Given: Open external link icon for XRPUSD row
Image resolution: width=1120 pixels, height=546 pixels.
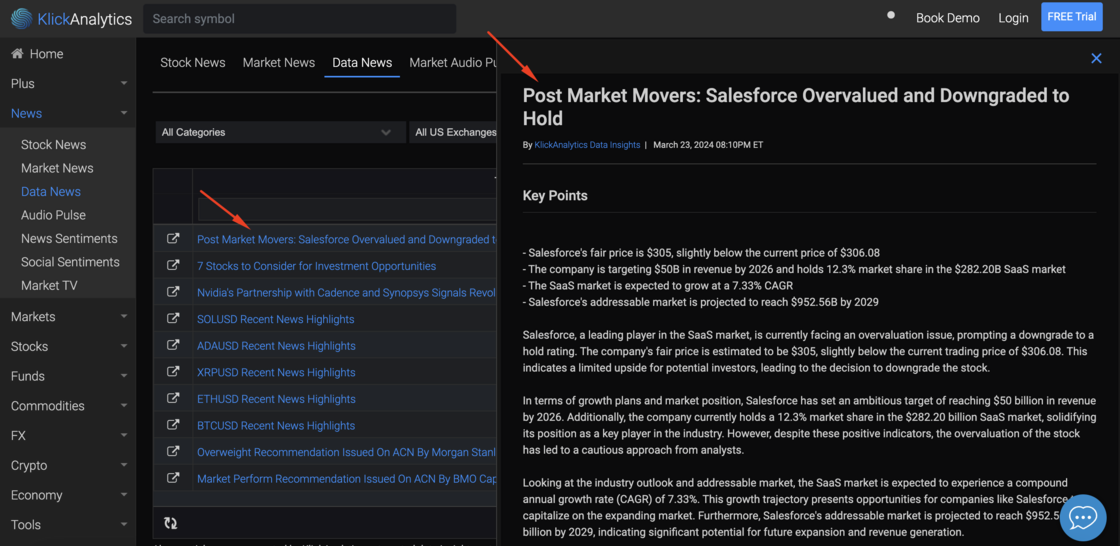Looking at the screenshot, I should click(173, 372).
